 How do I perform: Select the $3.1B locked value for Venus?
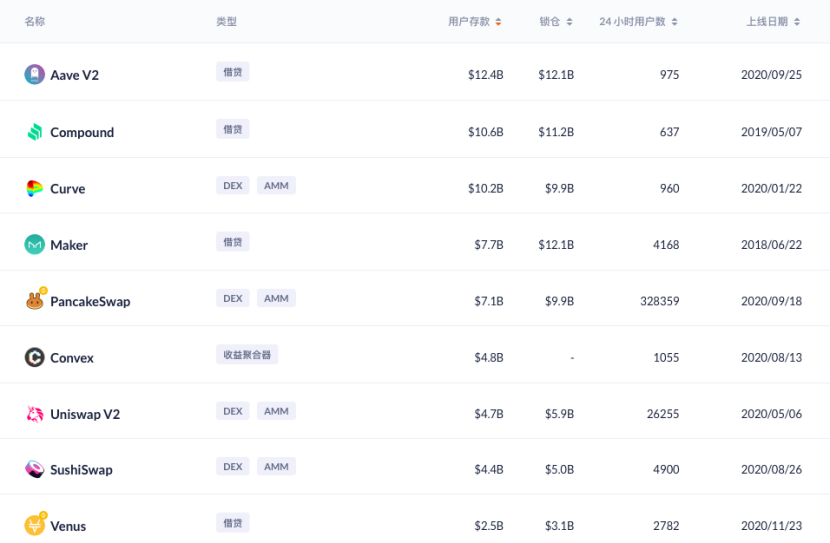(x=560, y=526)
